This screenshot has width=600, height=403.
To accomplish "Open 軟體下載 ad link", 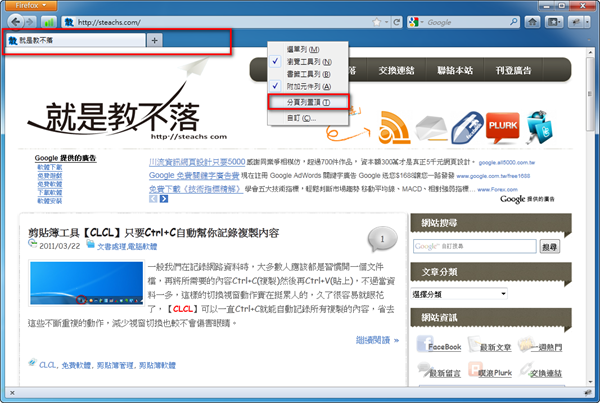I will 49,167.
